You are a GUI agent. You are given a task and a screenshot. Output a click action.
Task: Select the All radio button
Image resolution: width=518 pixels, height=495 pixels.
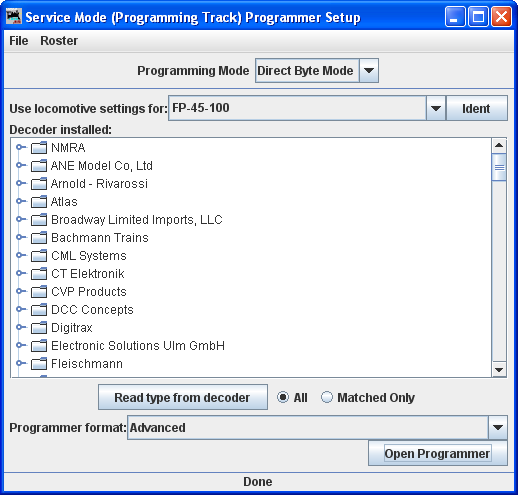point(283,397)
